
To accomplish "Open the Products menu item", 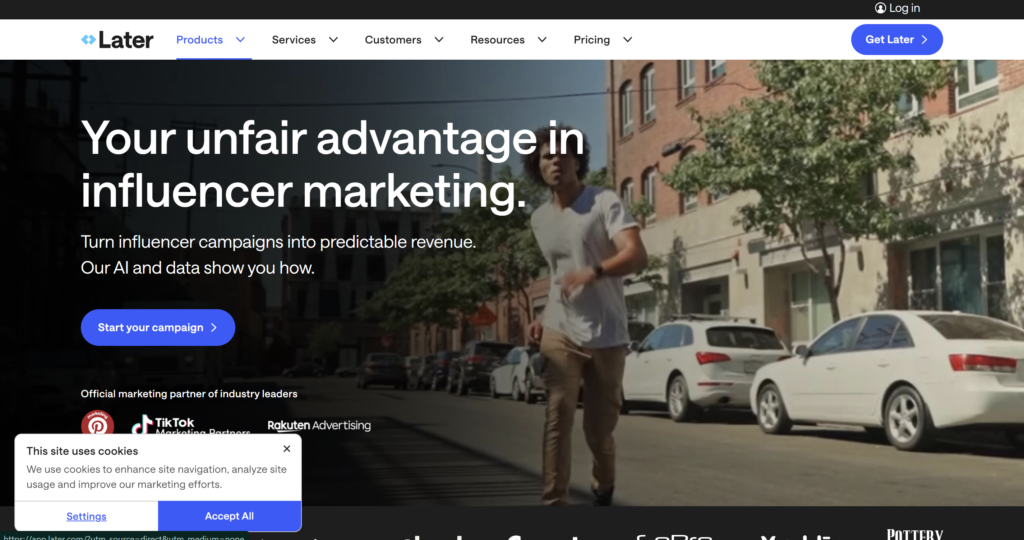I will coord(199,40).
